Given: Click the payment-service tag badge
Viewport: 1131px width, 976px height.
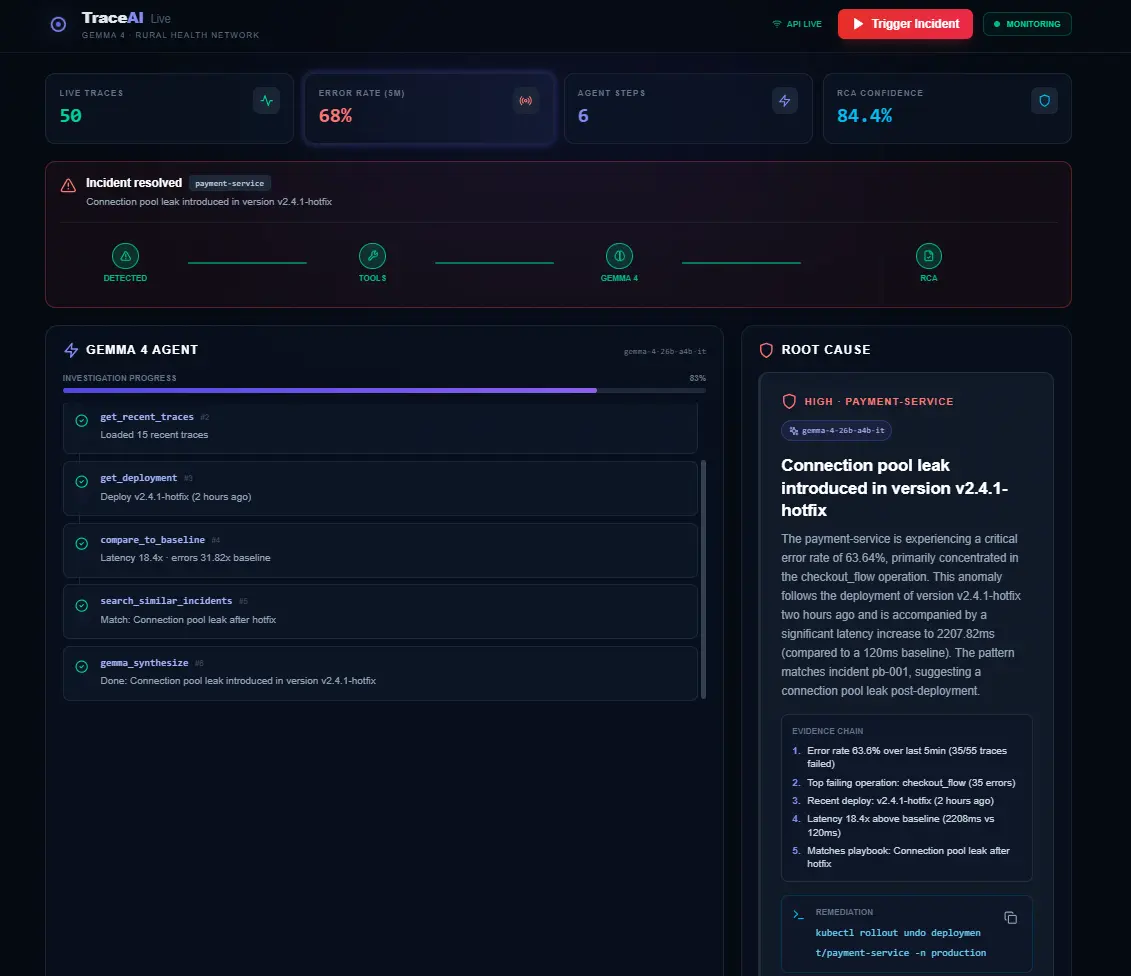Looking at the screenshot, I should point(229,183).
